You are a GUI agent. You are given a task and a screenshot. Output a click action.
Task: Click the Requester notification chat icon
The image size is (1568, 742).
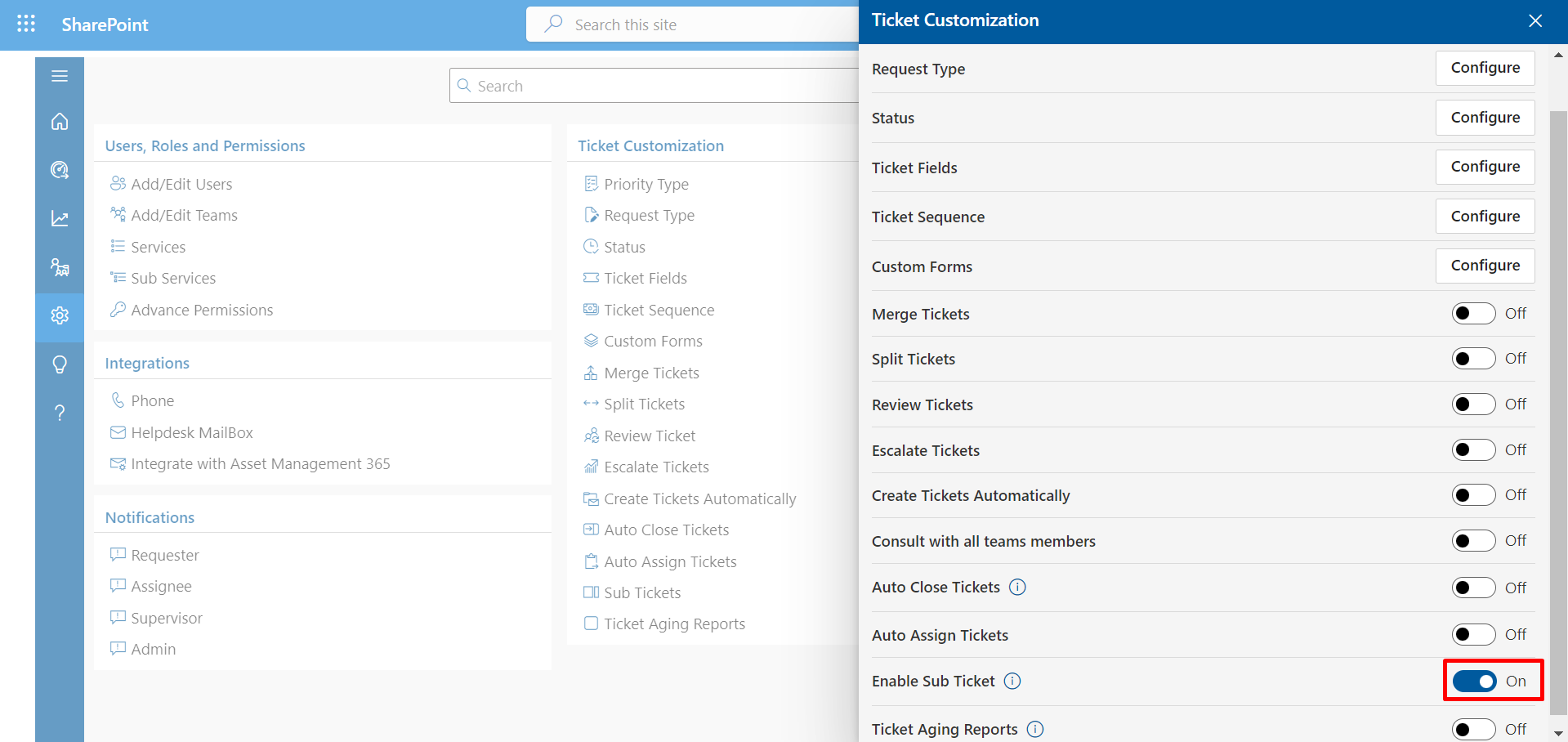pyautogui.click(x=118, y=554)
